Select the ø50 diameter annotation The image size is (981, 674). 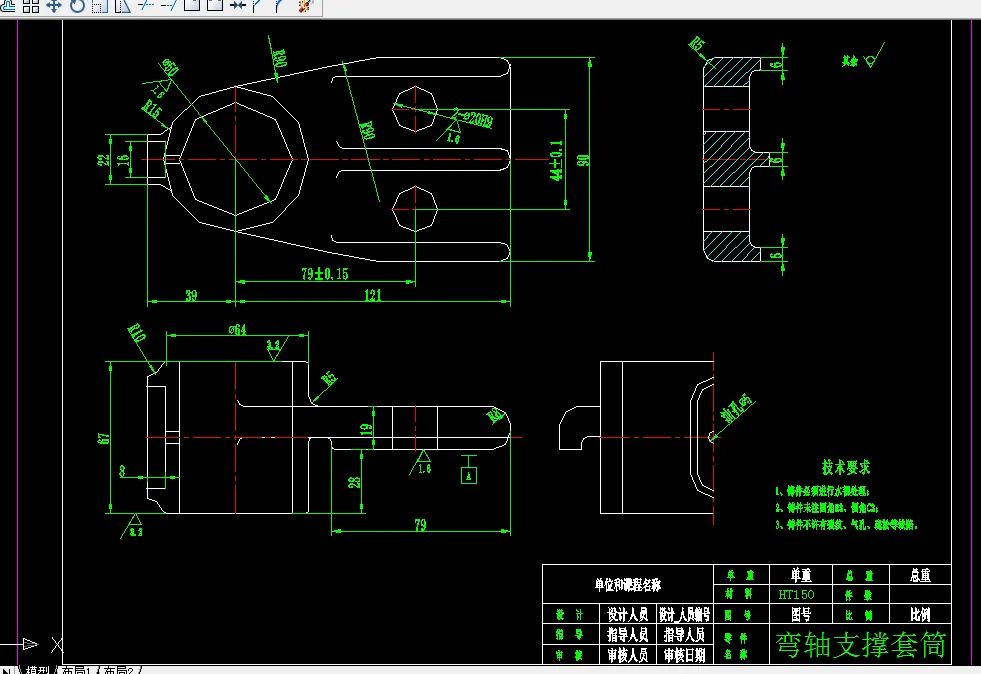click(169, 67)
